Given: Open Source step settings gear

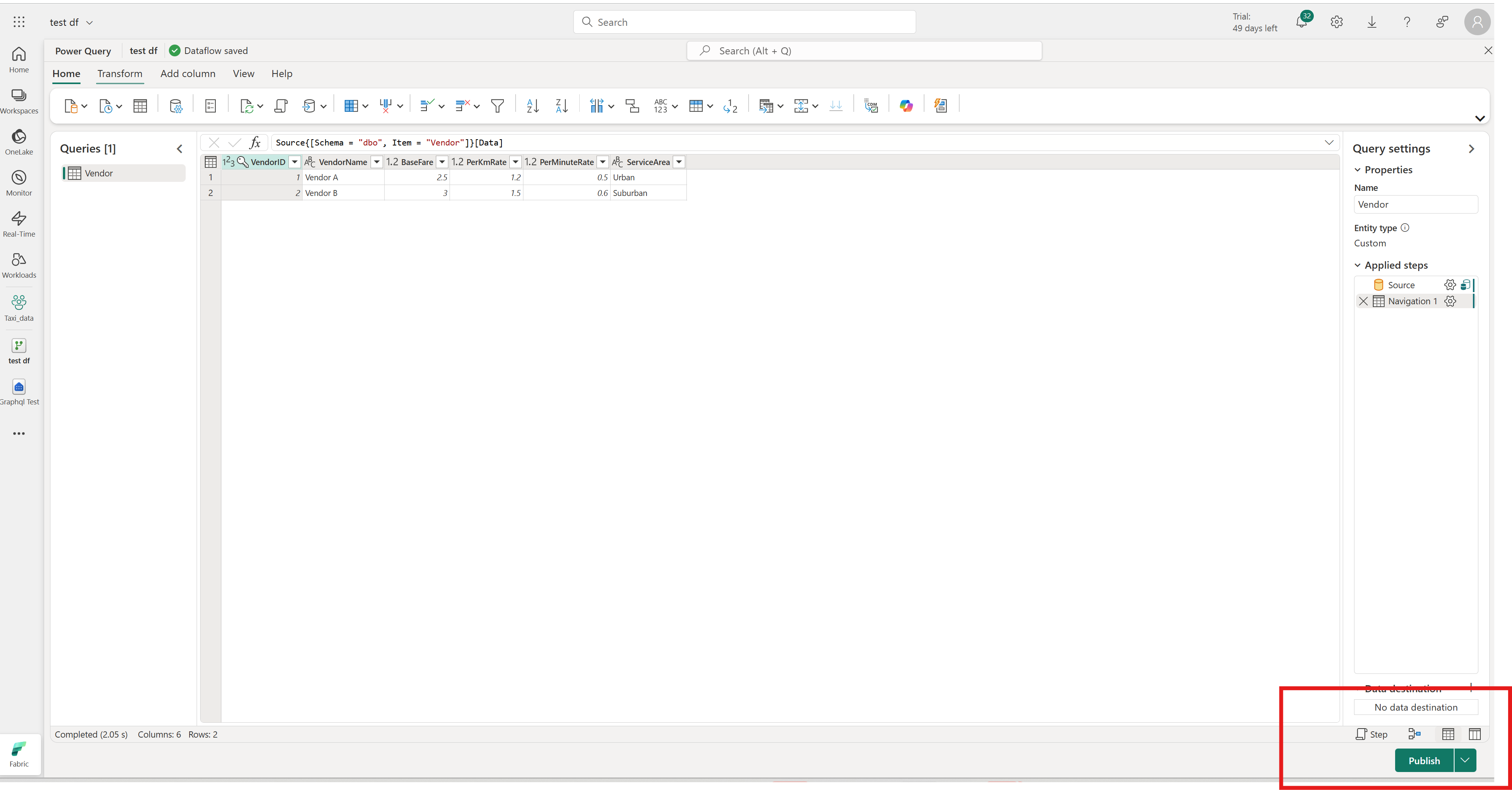Looking at the screenshot, I should pyautogui.click(x=1450, y=285).
